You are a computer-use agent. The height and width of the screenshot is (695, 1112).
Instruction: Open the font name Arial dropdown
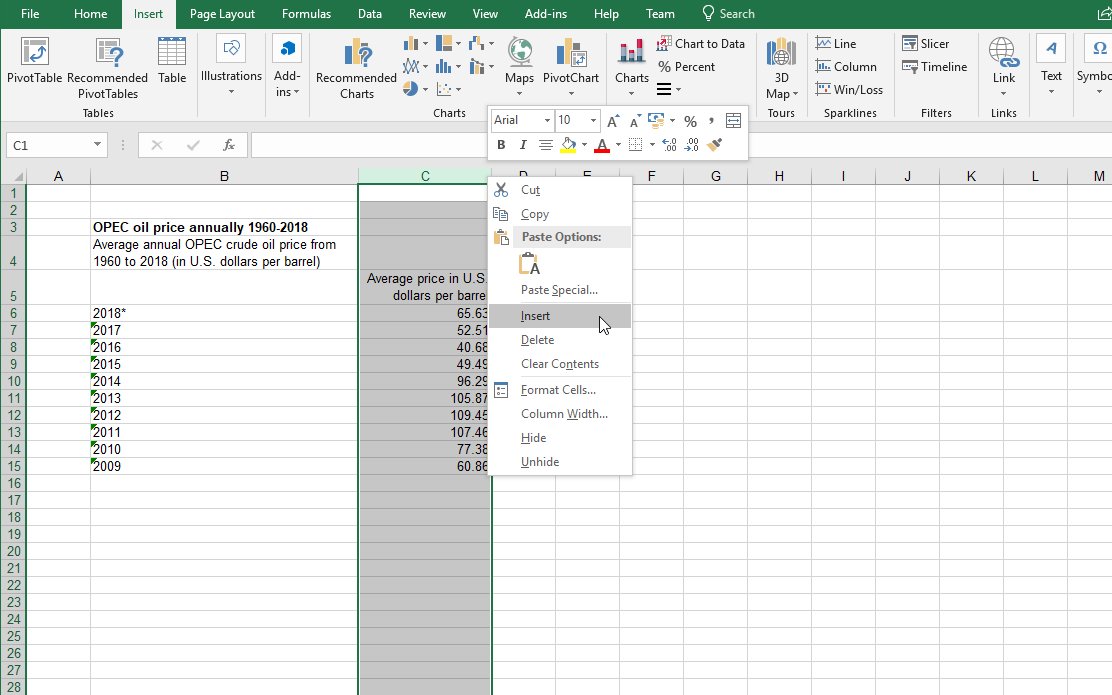[x=547, y=121]
